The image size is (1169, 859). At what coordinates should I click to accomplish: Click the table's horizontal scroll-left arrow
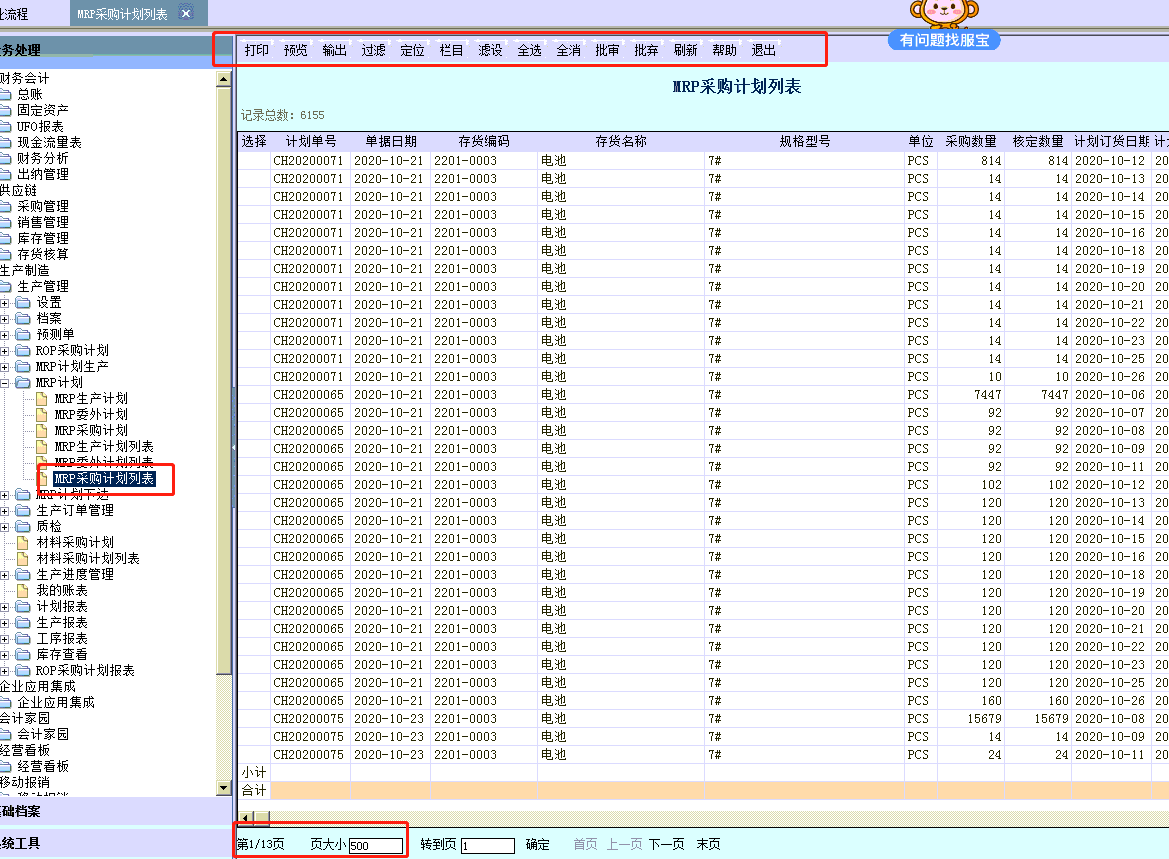(246, 818)
